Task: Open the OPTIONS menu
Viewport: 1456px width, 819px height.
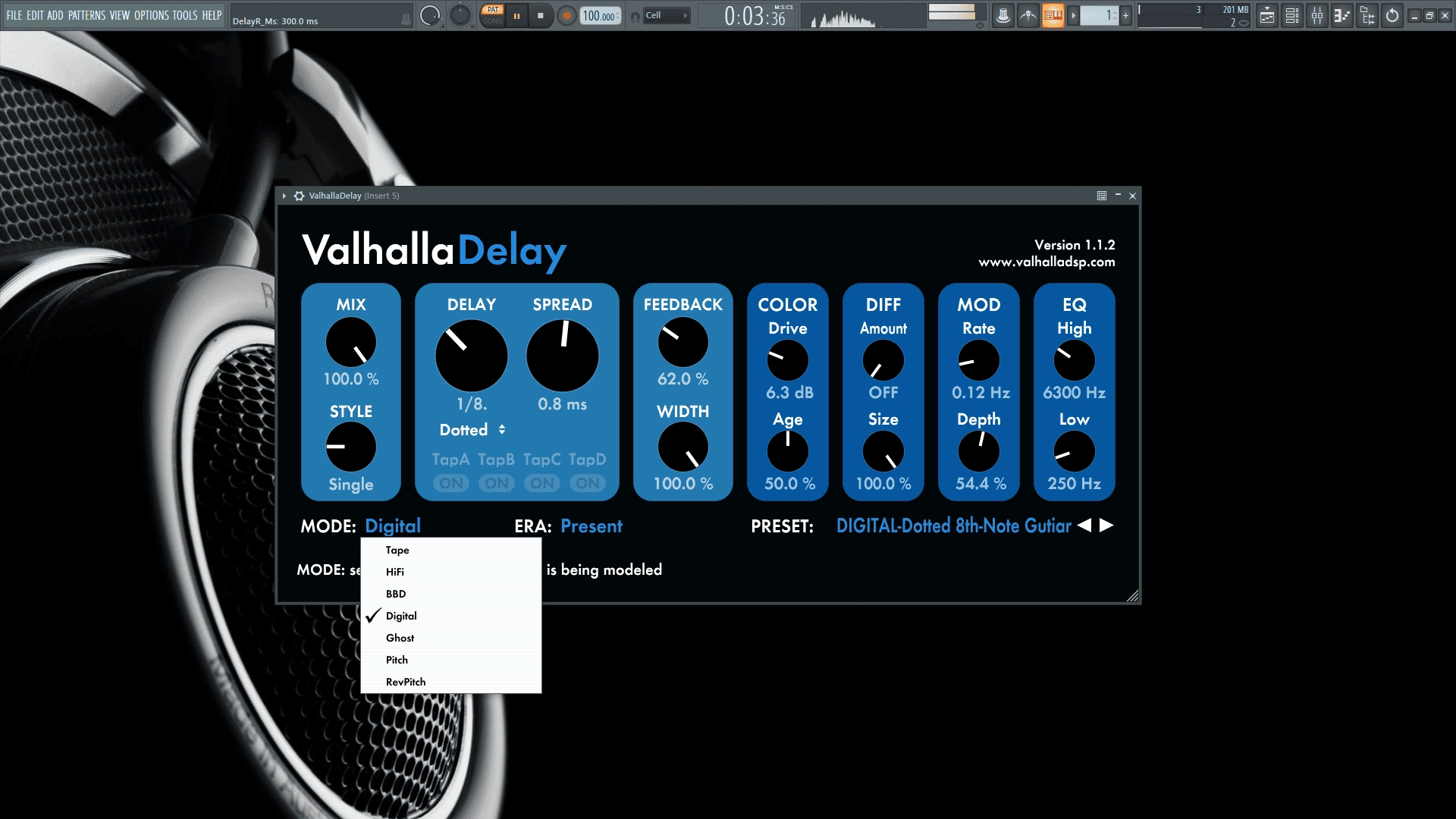Action: (x=152, y=15)
